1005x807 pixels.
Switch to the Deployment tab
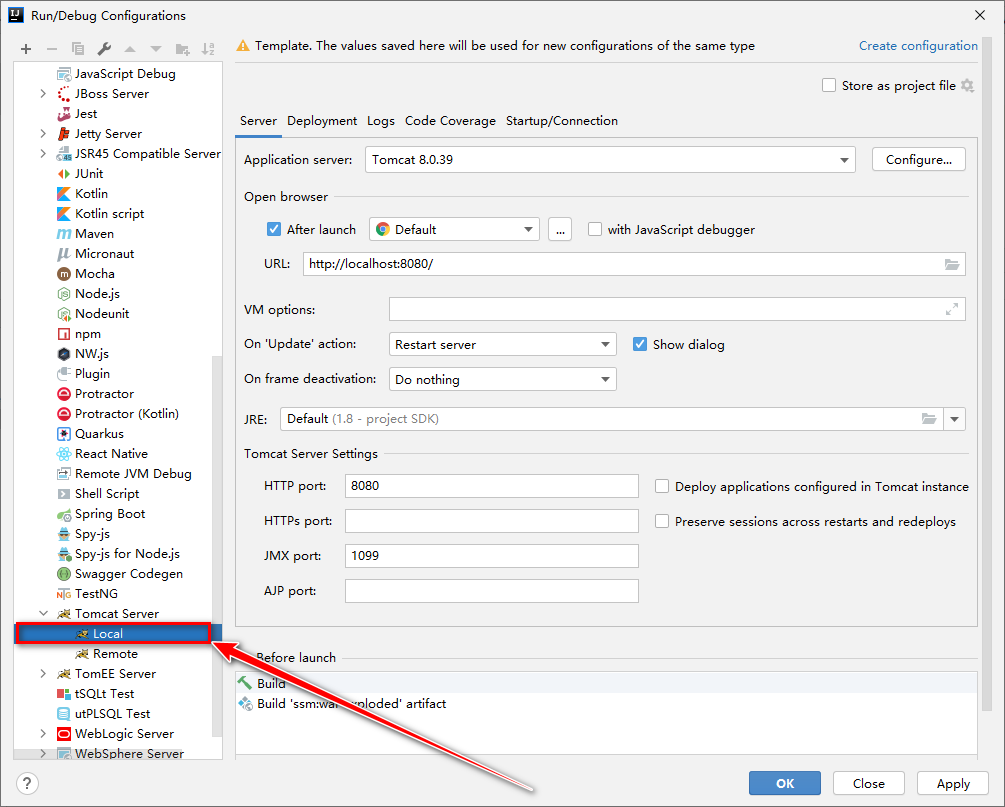tap(322, 121)
